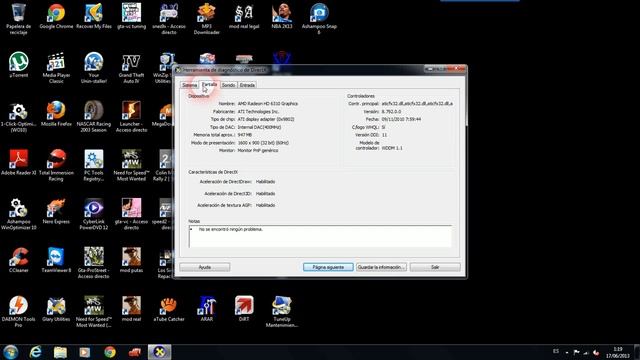The image size is (640, 360).
Task: Open the Entrada tab
Action: coord(247,85)
